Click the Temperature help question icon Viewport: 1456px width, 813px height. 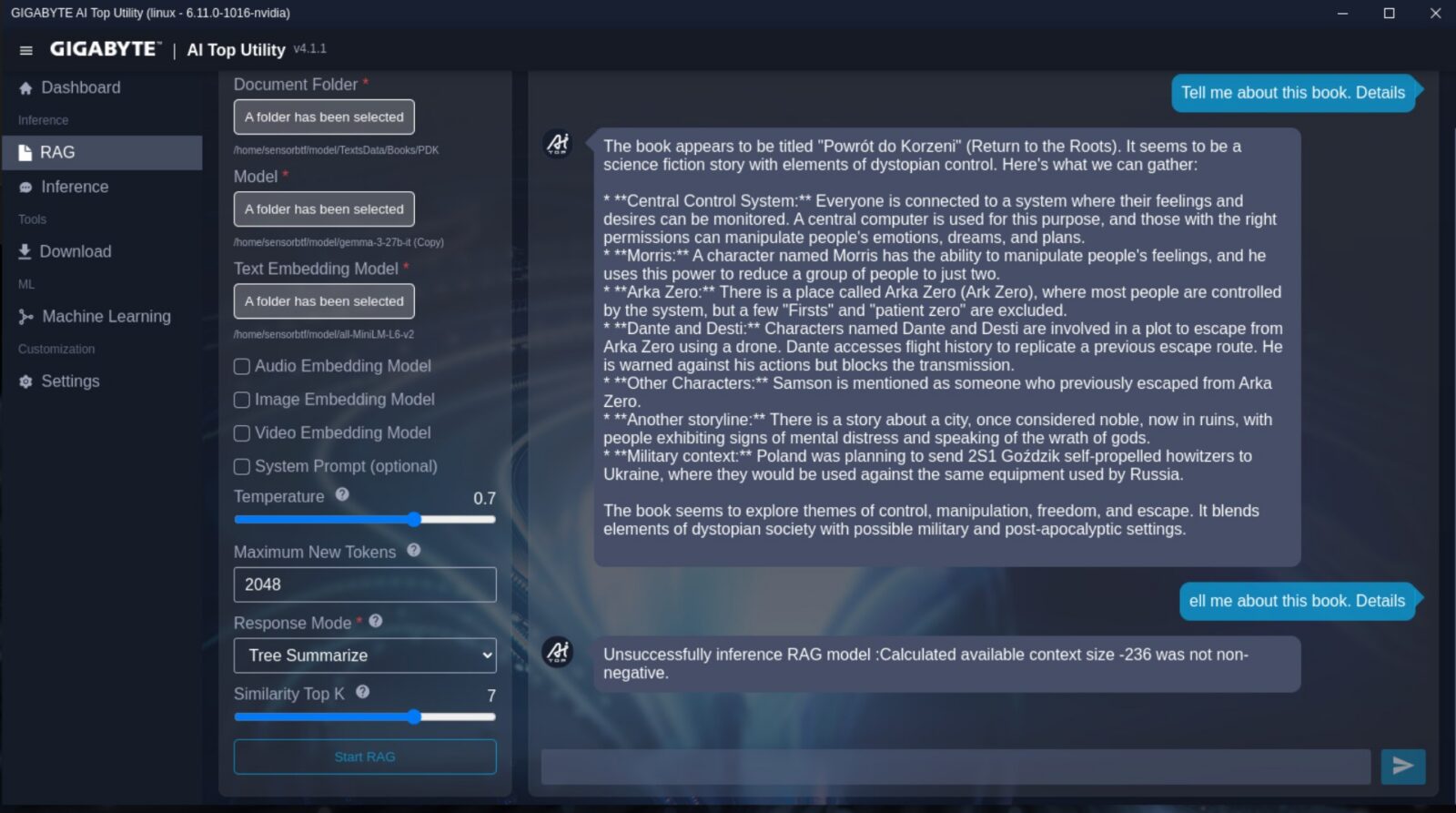click(x=342, y=494)
